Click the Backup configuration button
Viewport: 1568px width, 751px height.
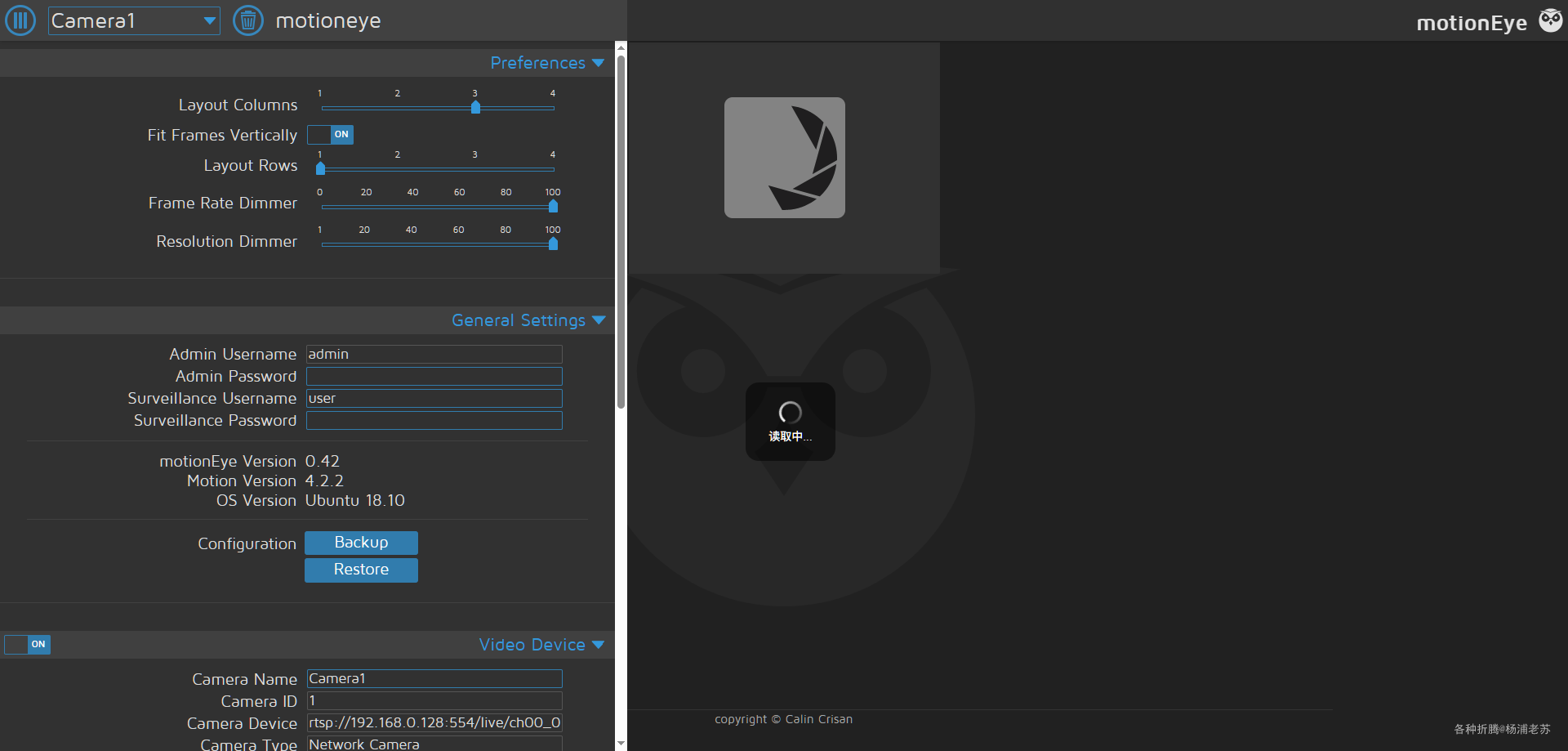[x=361, y=543]
